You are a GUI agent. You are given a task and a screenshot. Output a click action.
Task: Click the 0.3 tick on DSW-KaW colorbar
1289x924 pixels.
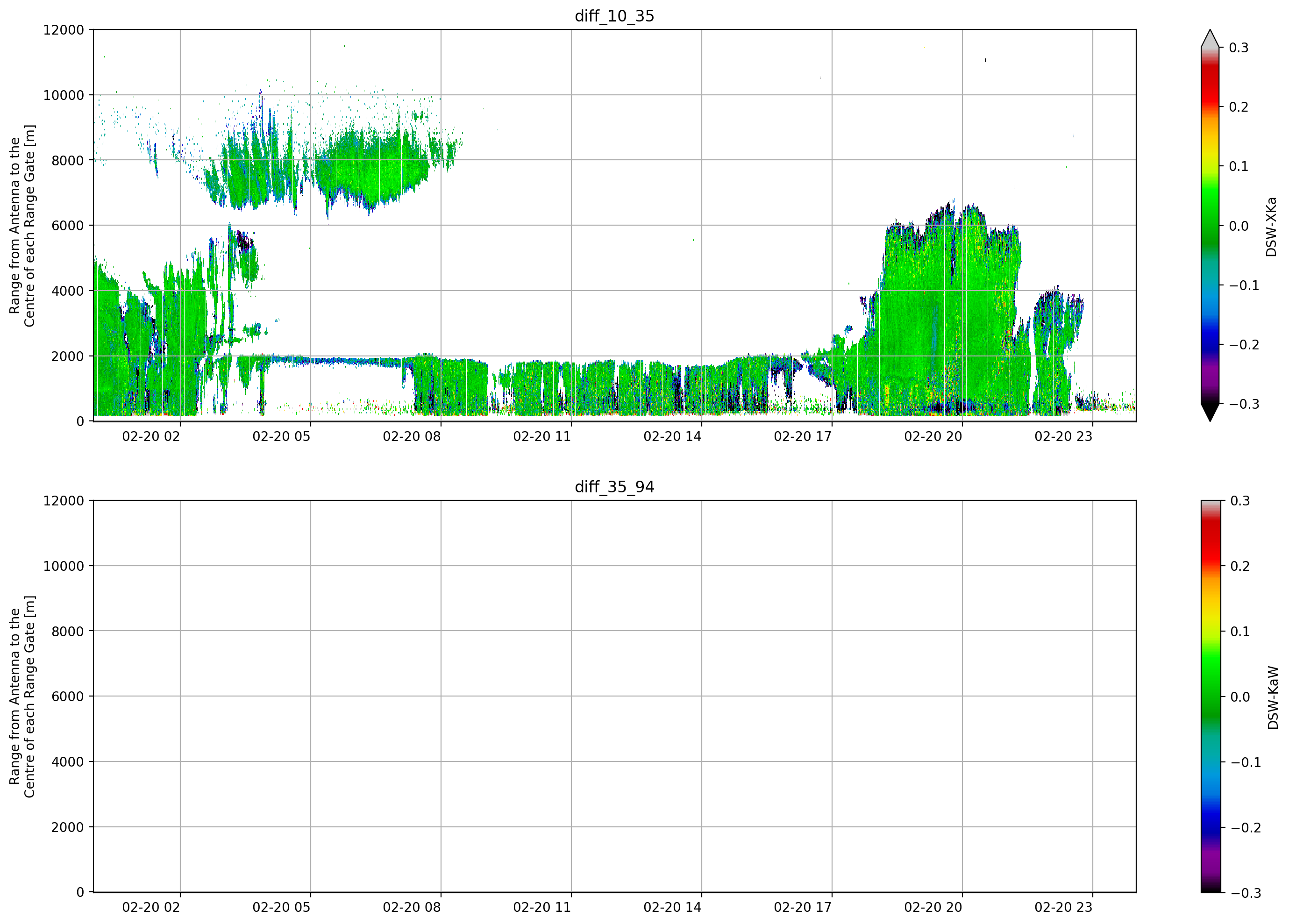1239,501
